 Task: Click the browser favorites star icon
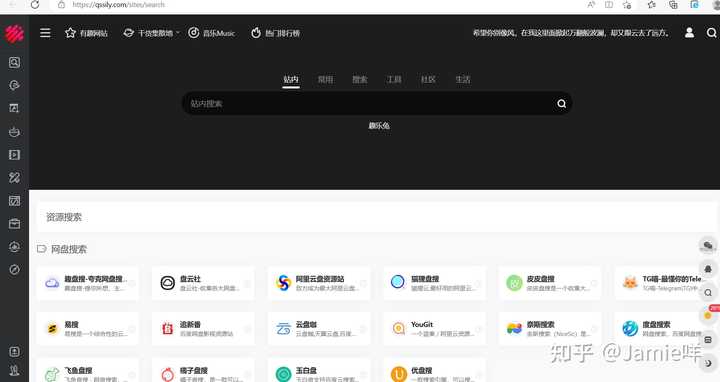tap(627, 5)
